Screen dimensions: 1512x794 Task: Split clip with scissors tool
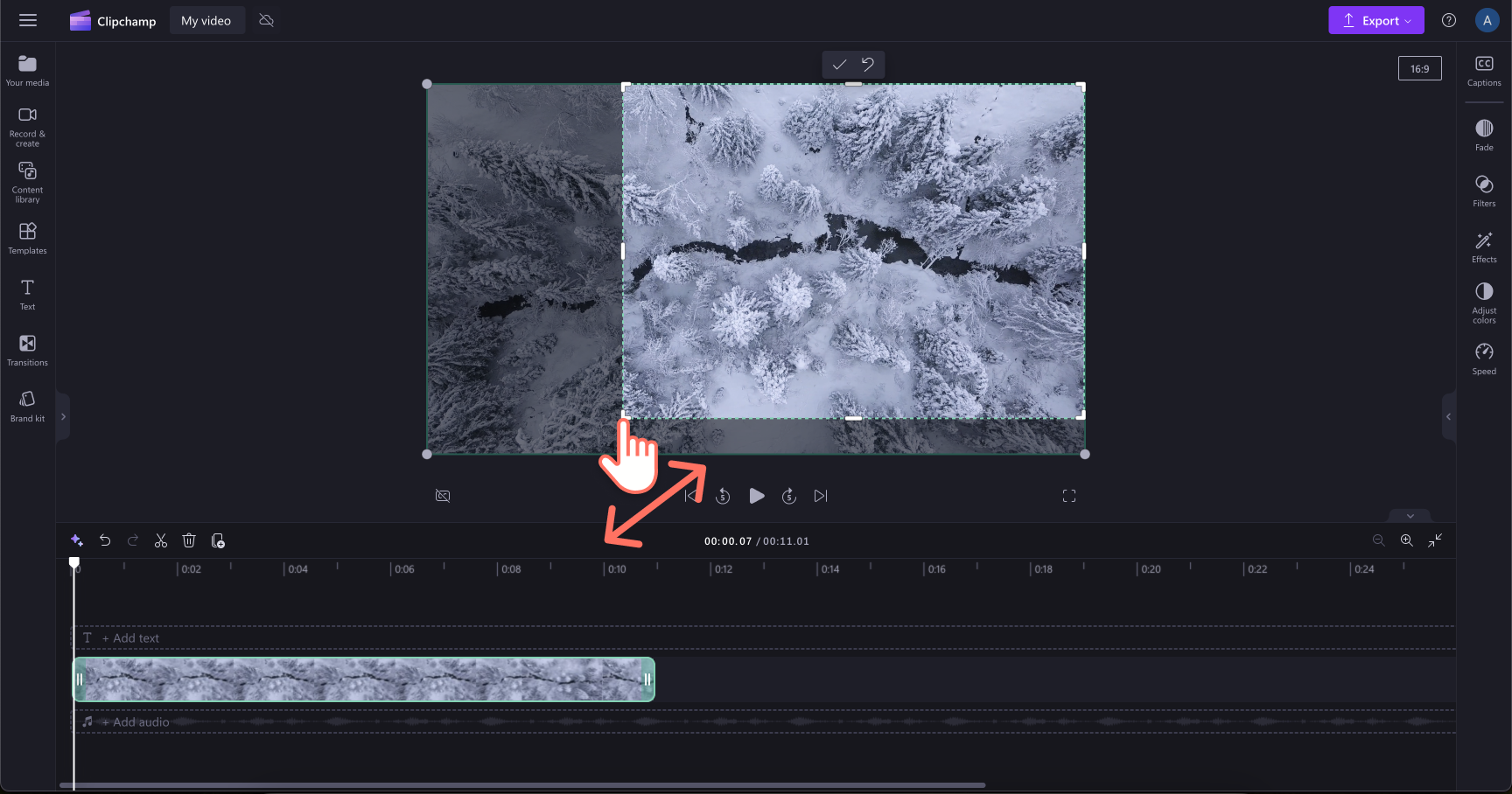pos(161,540)
